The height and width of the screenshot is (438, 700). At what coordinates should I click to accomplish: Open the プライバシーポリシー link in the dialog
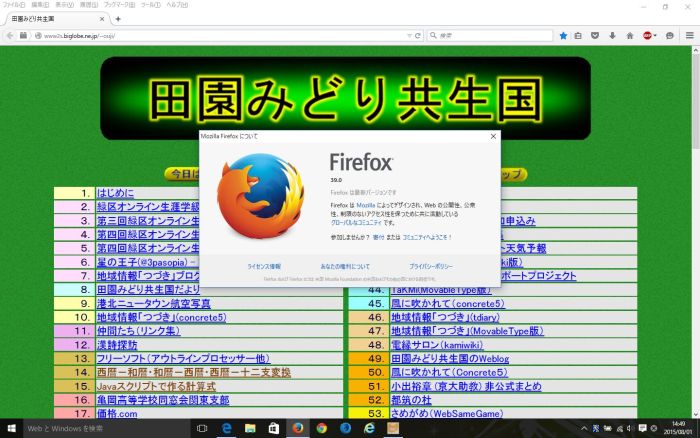(431, 267)
